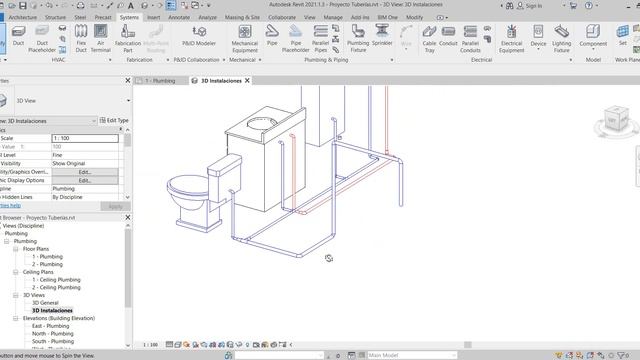Collapse the Elevations (Building Elevation) node
Viewport: 640px width, 360px height.
click(16, 318)
